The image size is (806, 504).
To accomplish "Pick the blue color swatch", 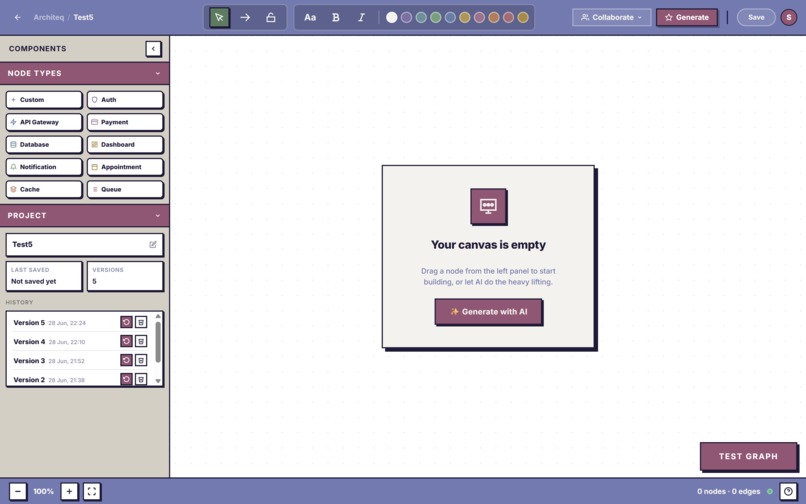I will 450,17.
